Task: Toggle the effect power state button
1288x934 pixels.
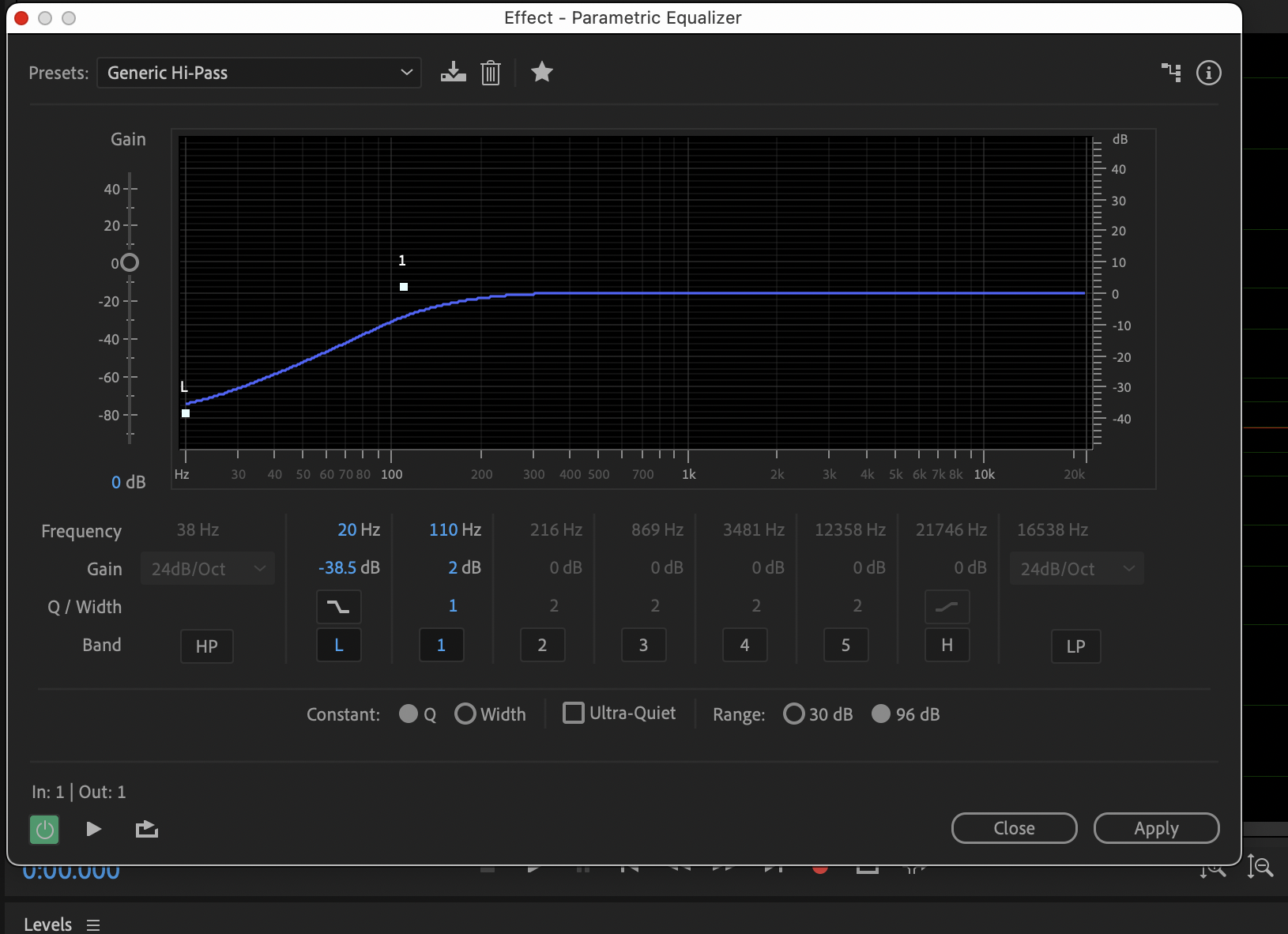Action: [x=44, y=830]
